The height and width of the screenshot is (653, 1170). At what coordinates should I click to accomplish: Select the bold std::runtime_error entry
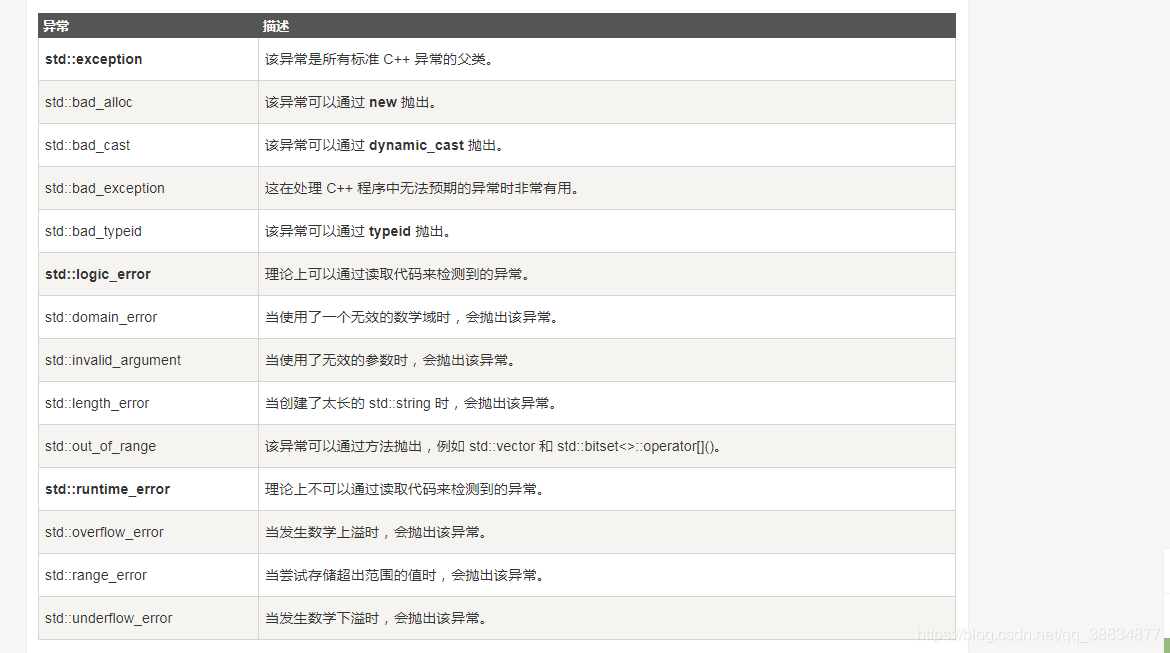tap(104, 489)
